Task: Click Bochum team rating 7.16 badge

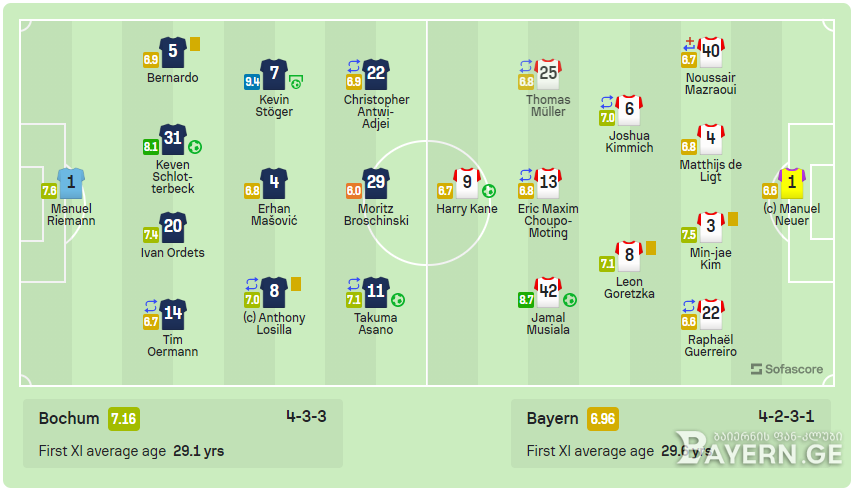Action: point(124,419)
